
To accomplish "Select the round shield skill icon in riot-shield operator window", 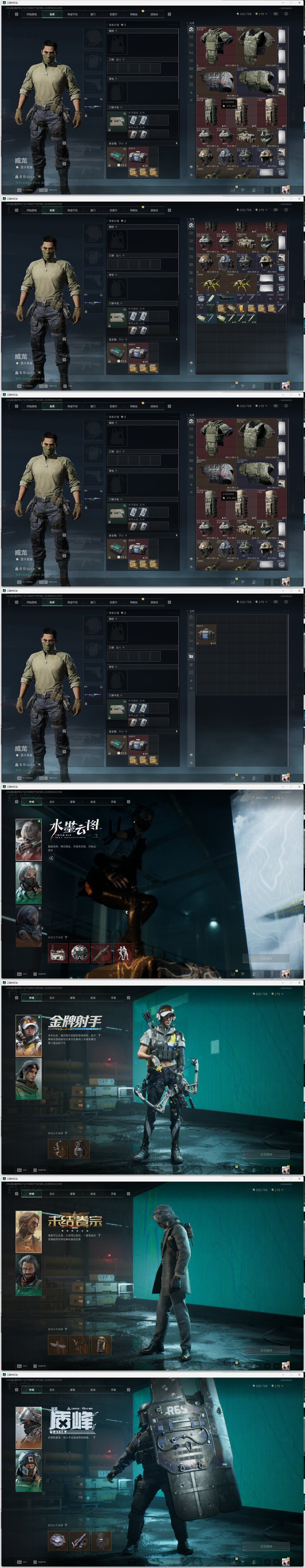I will [x=58, y=1541].
